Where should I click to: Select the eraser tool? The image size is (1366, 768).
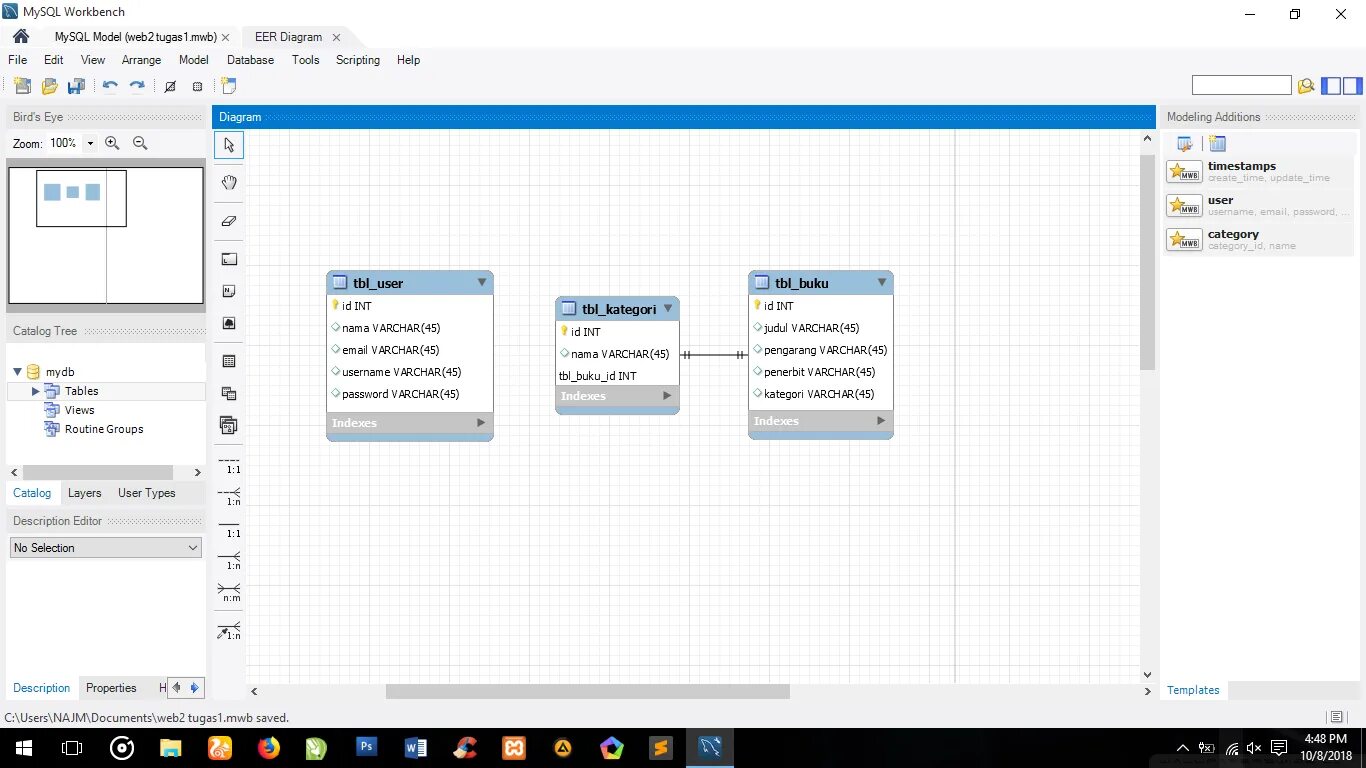(229, 221)
